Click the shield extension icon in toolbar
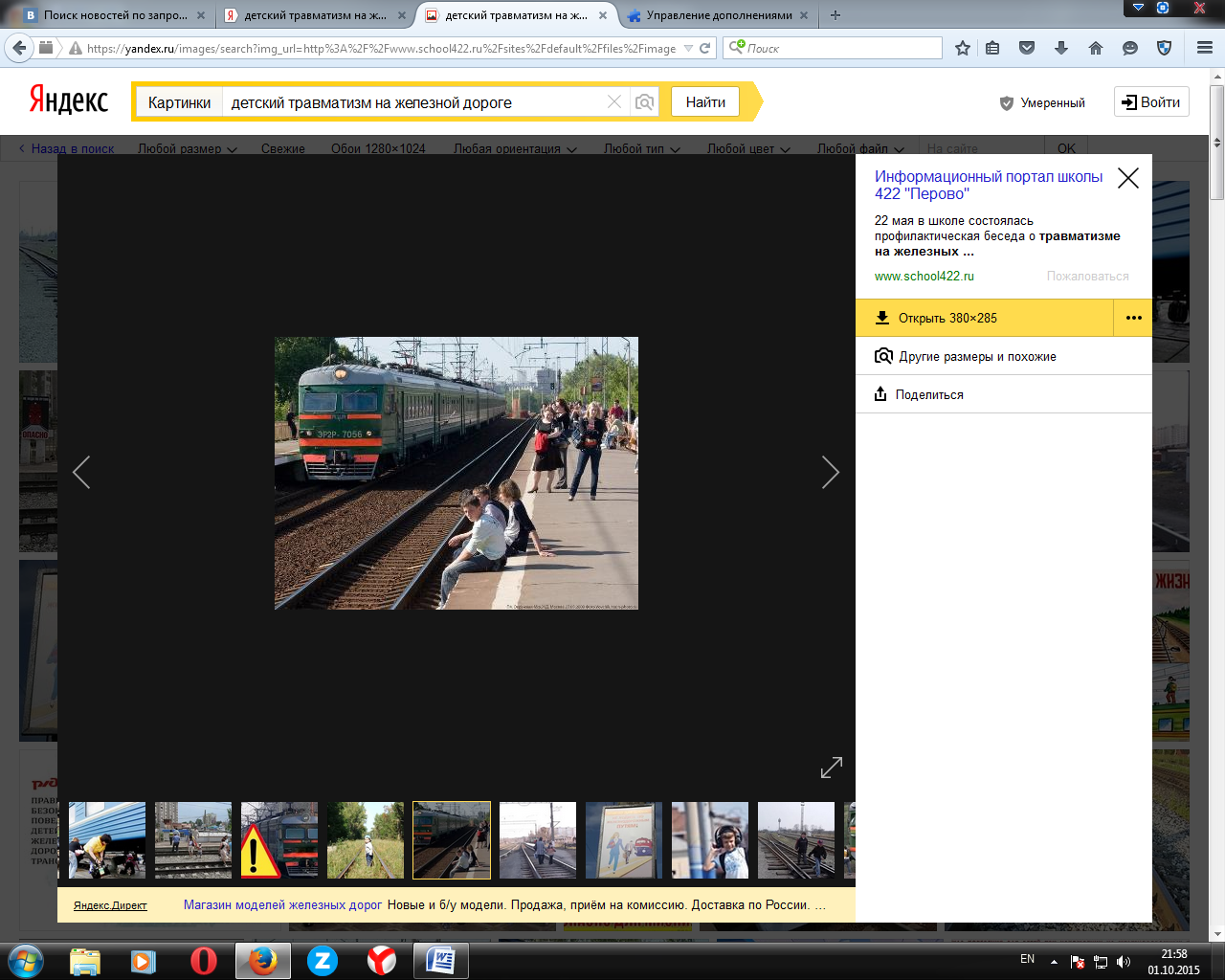The height and width of the screenshot is (980, 1225). tap(1165, 48)
